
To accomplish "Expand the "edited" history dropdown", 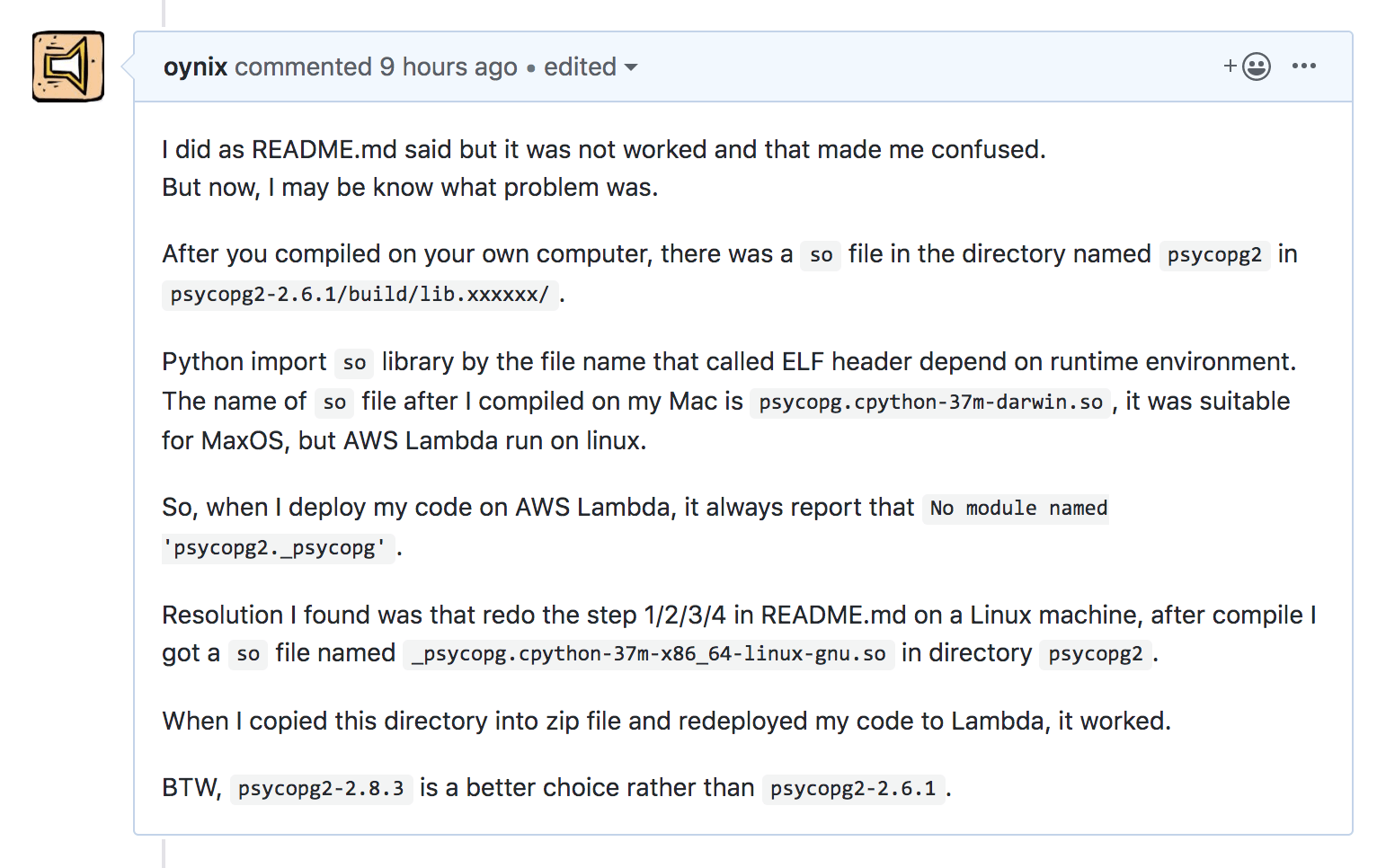I will pyautogui.click(x=591, y=67).
